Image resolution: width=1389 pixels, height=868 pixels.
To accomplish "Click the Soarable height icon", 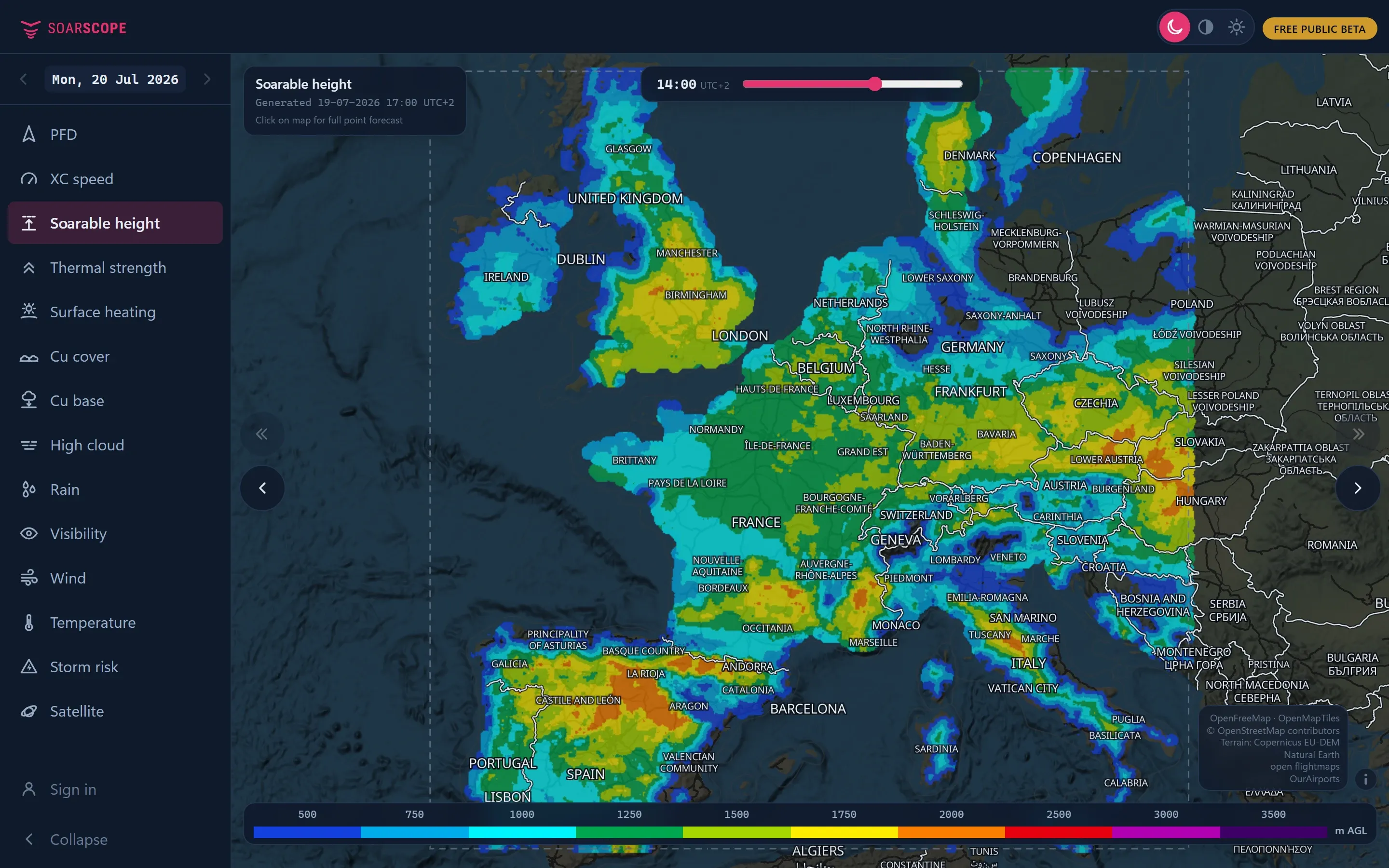I will [29, 223].
